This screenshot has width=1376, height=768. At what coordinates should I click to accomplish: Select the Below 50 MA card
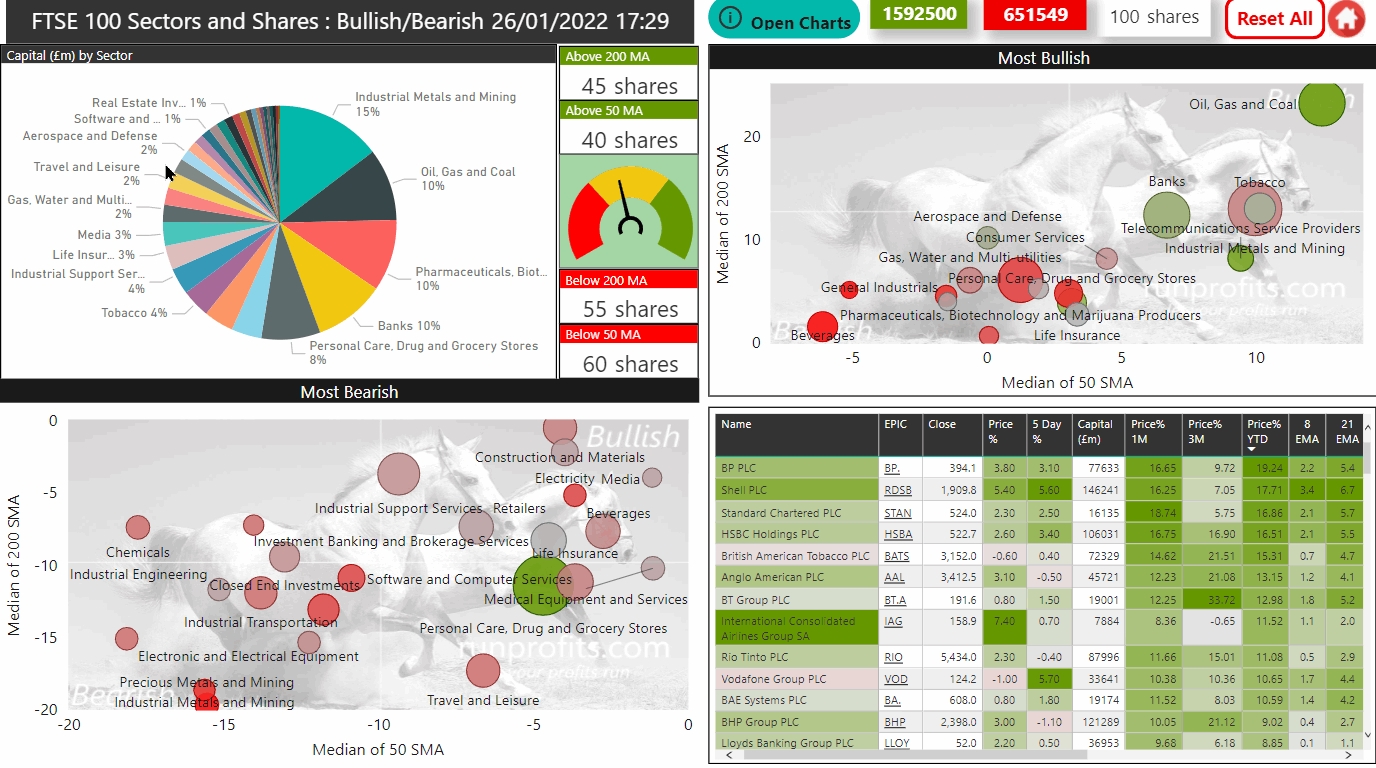pos(629,352)
